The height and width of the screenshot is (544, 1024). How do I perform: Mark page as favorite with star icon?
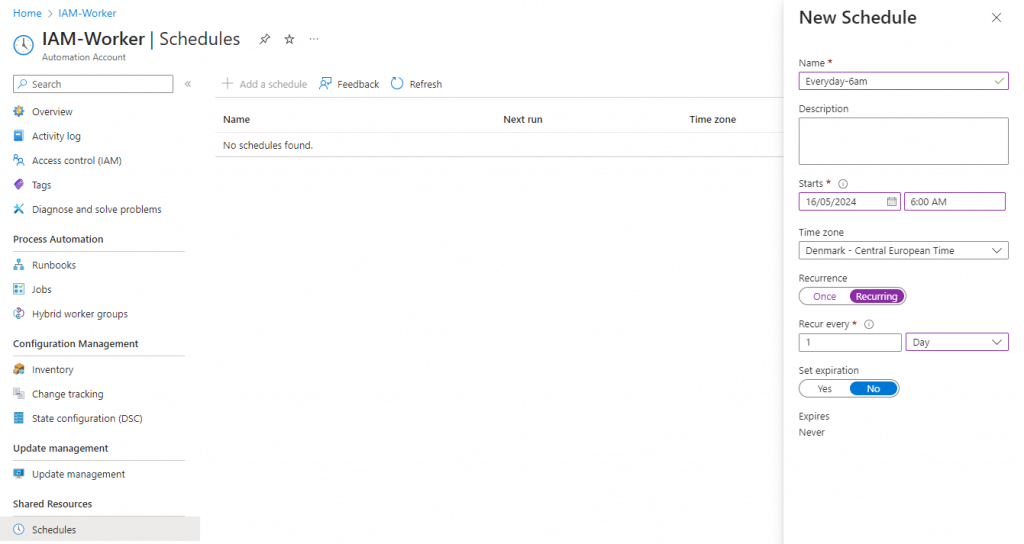point(289,39)
